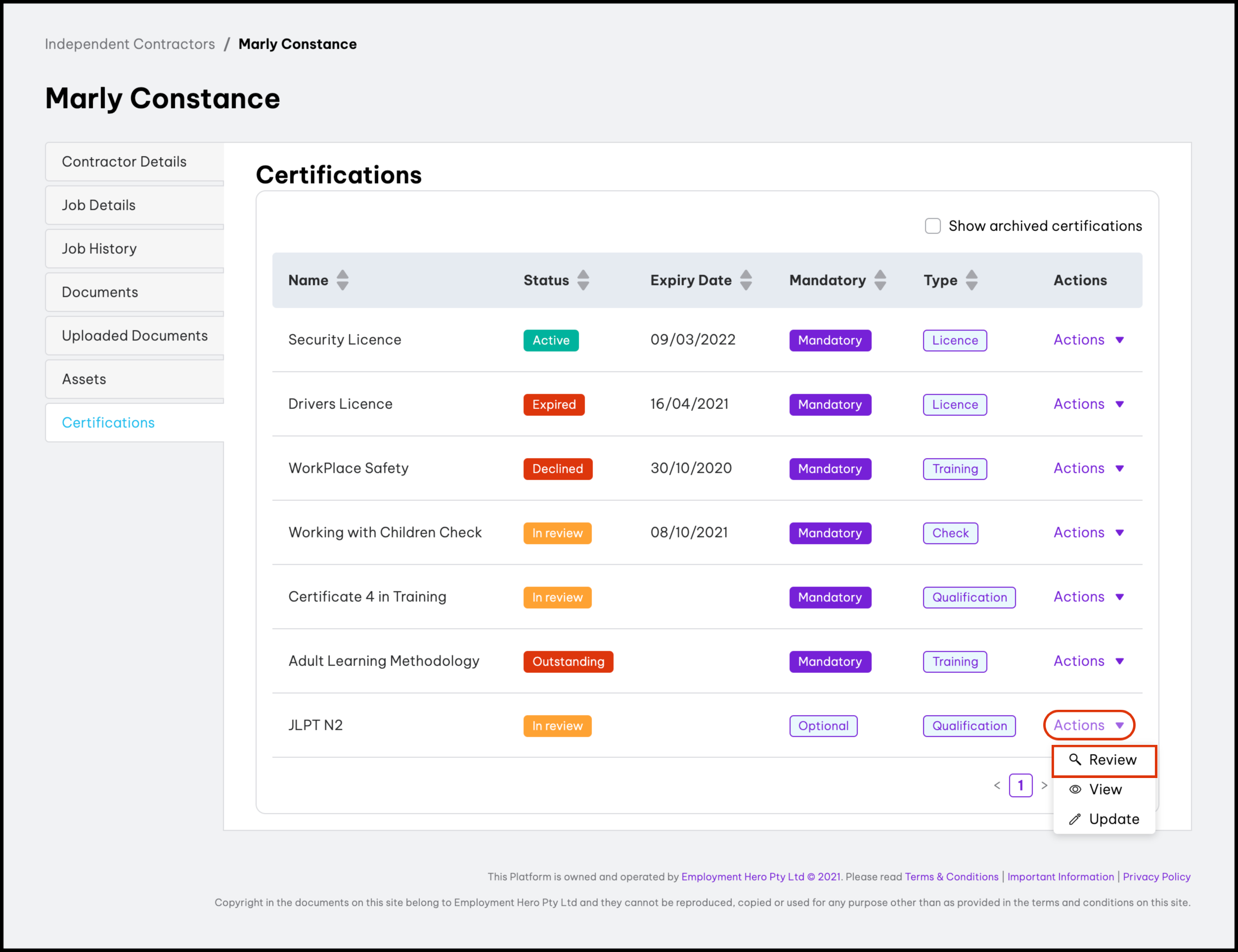Viewport: 1238px width, 952px height.
Task: Open Actions dropdown for WorkPlace Safety
Action: click(x=1088, y=469)
